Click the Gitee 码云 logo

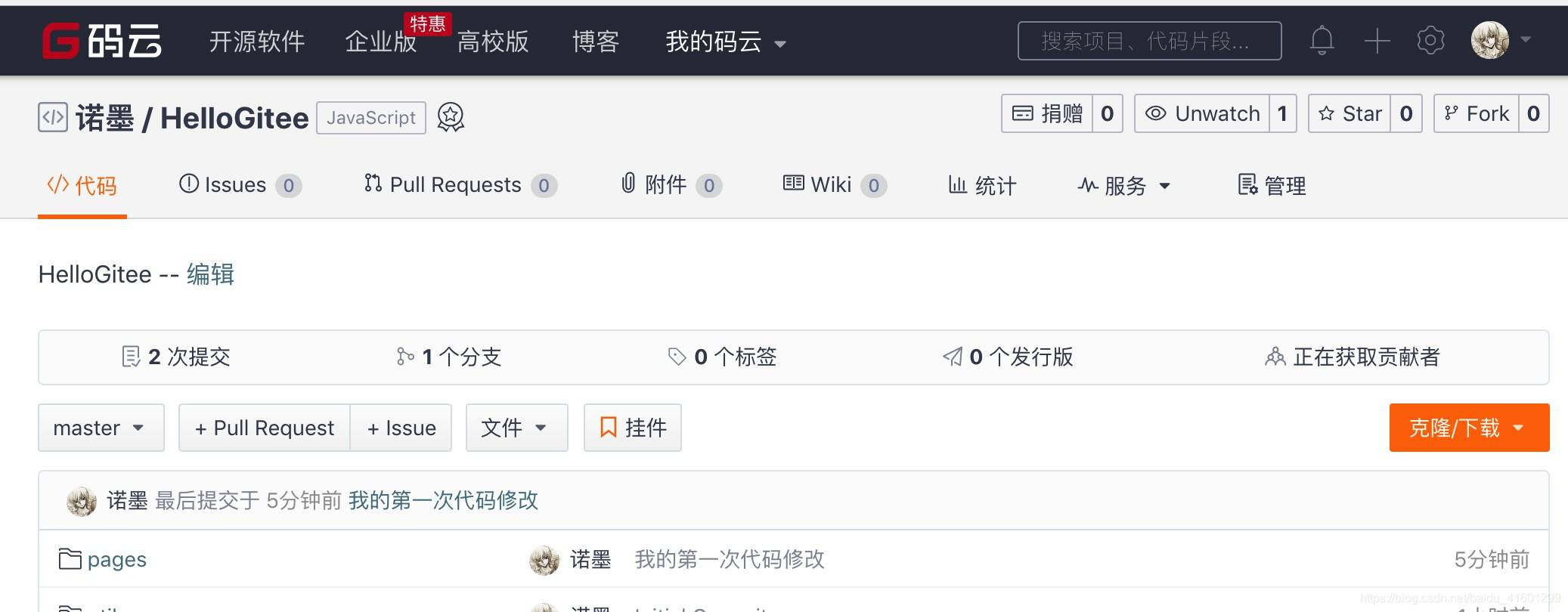click(102, 40)
